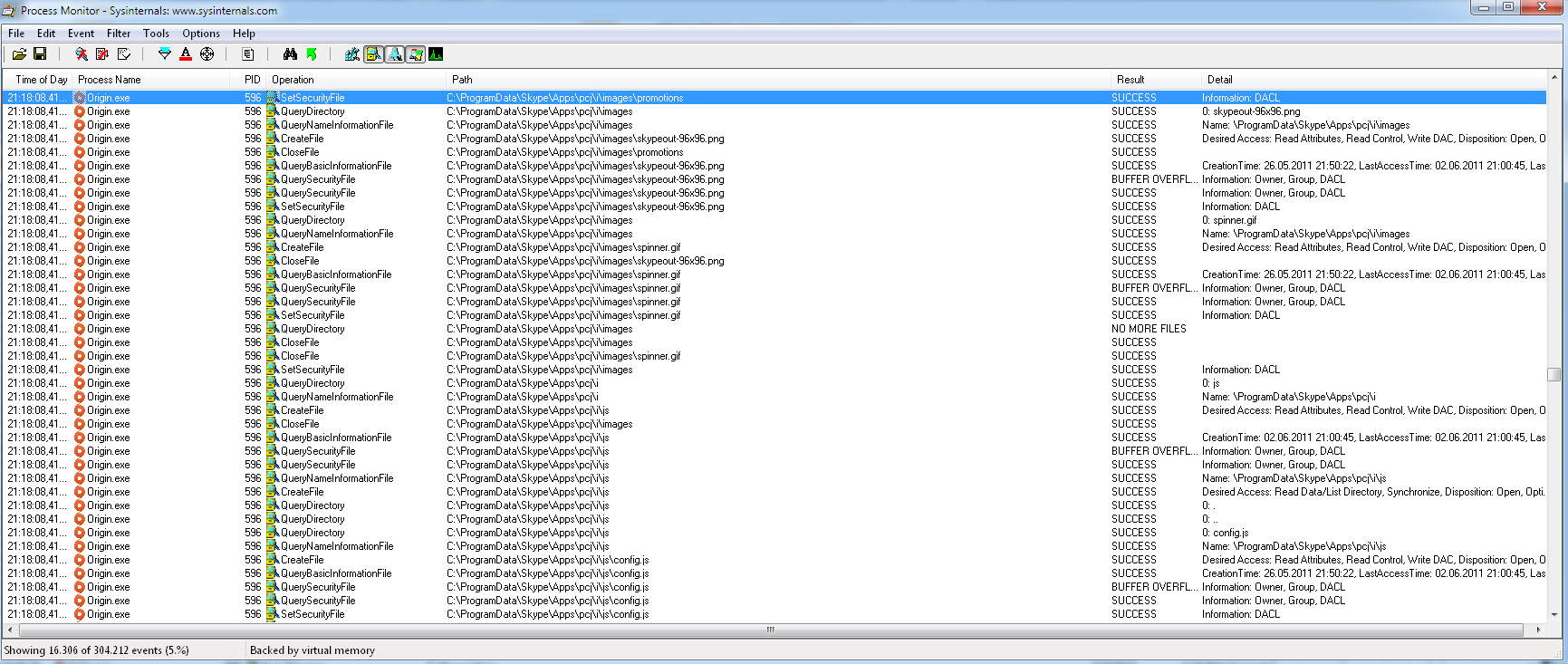This screenshot has height=664, width=1568.
Task: Select the highlighted SetSecurityFile promotions row
Action: click(774, 98)
